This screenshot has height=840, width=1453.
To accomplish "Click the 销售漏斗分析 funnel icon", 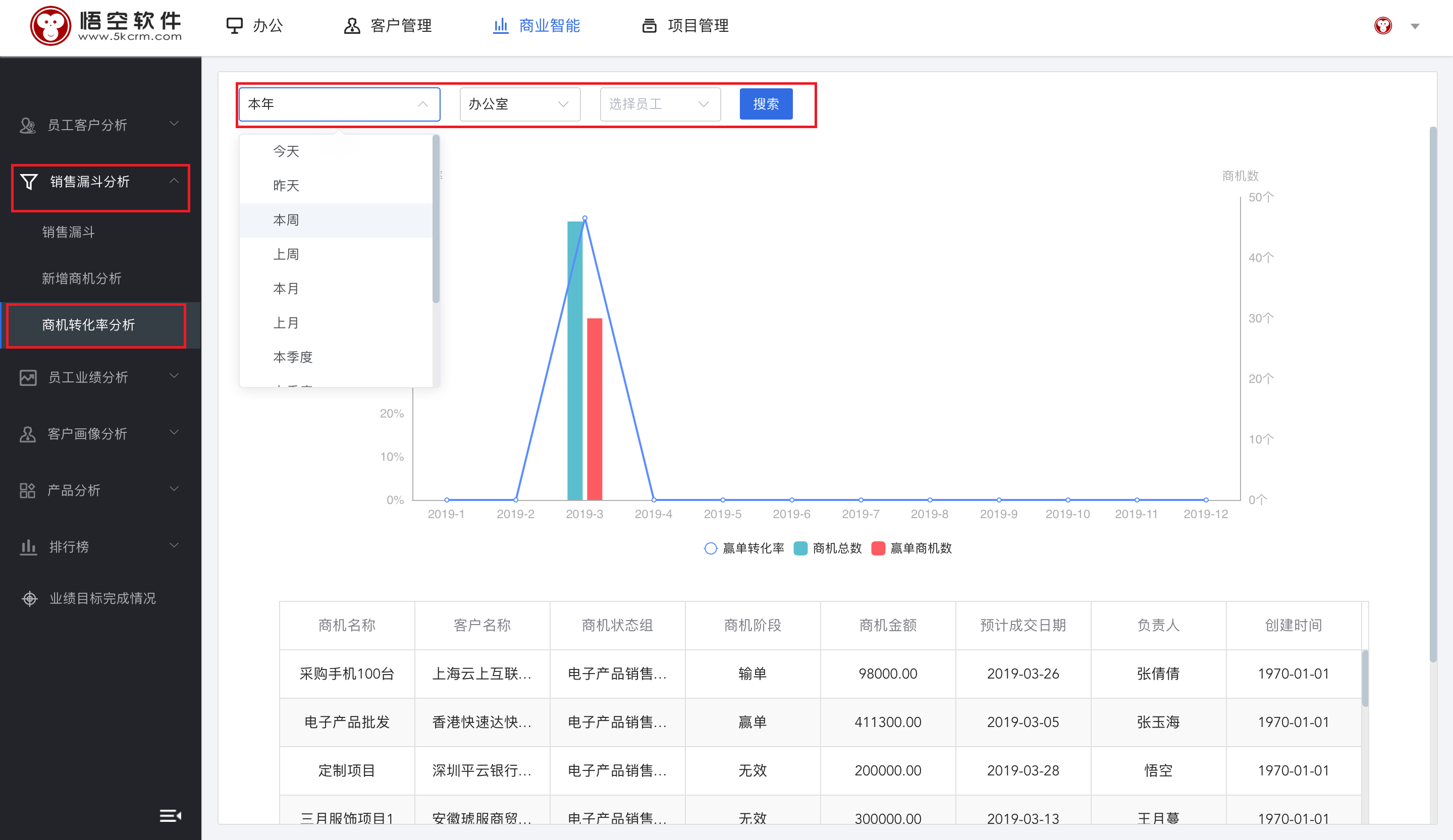I will click(29, 182).
